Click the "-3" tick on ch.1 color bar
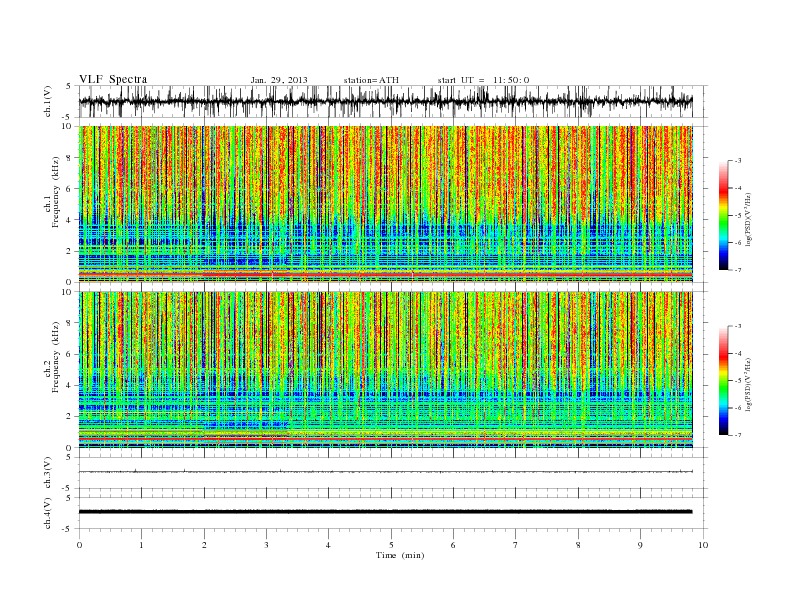Screen dimensions: 792x612 738,161
